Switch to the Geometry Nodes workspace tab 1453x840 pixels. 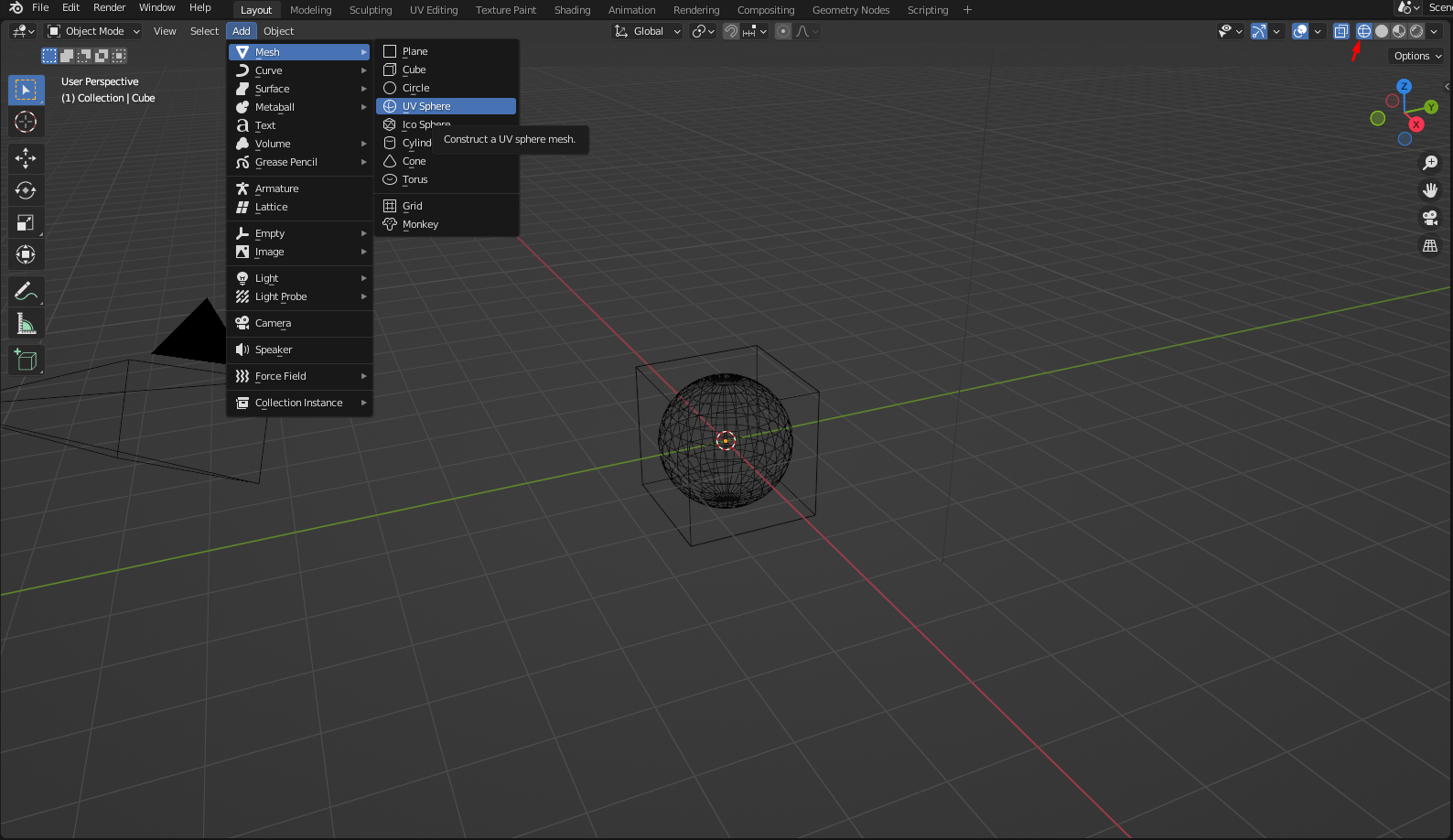click(x=851, y=10)
